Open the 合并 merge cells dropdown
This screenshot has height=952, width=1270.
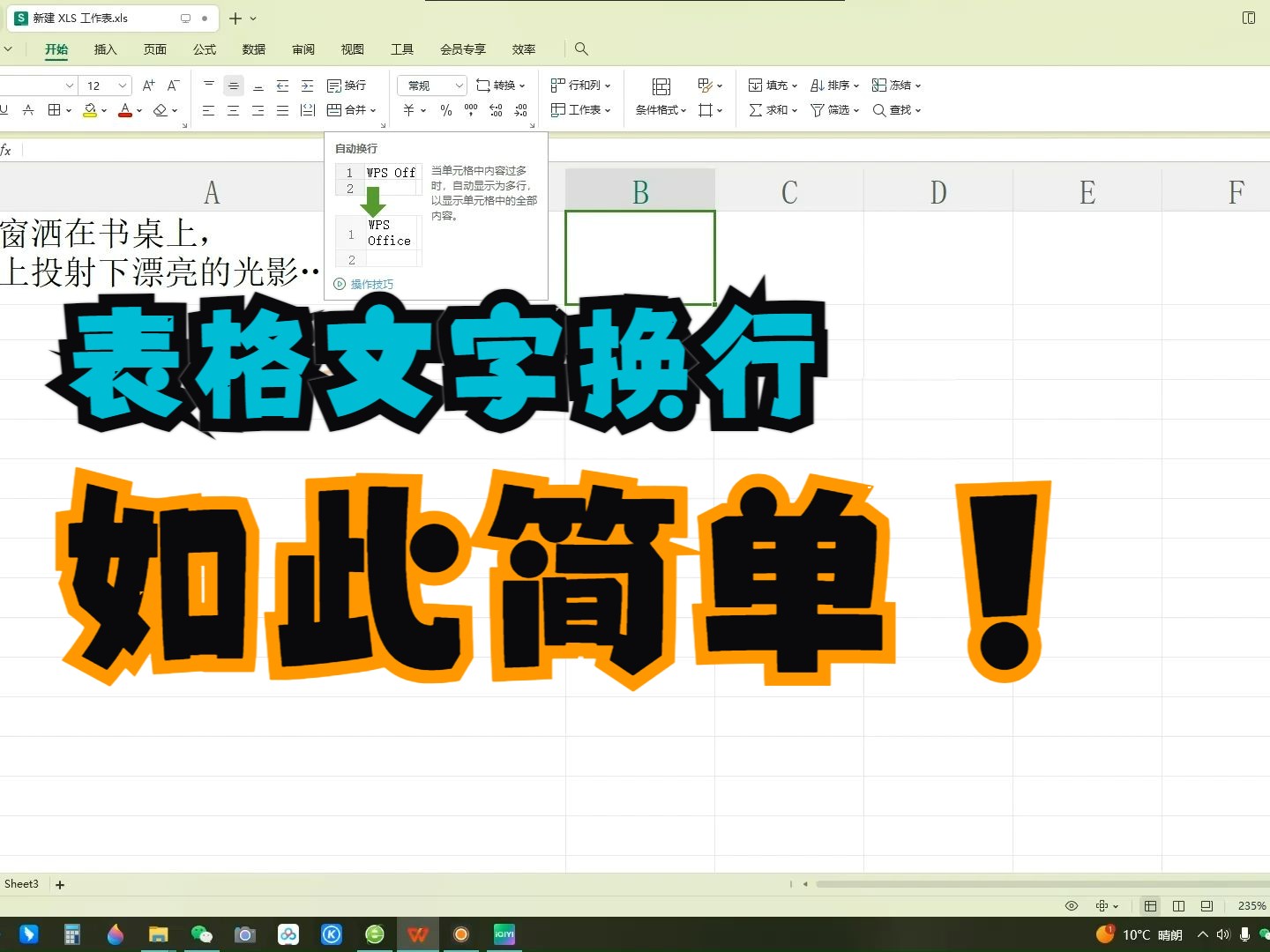[371, 110]
